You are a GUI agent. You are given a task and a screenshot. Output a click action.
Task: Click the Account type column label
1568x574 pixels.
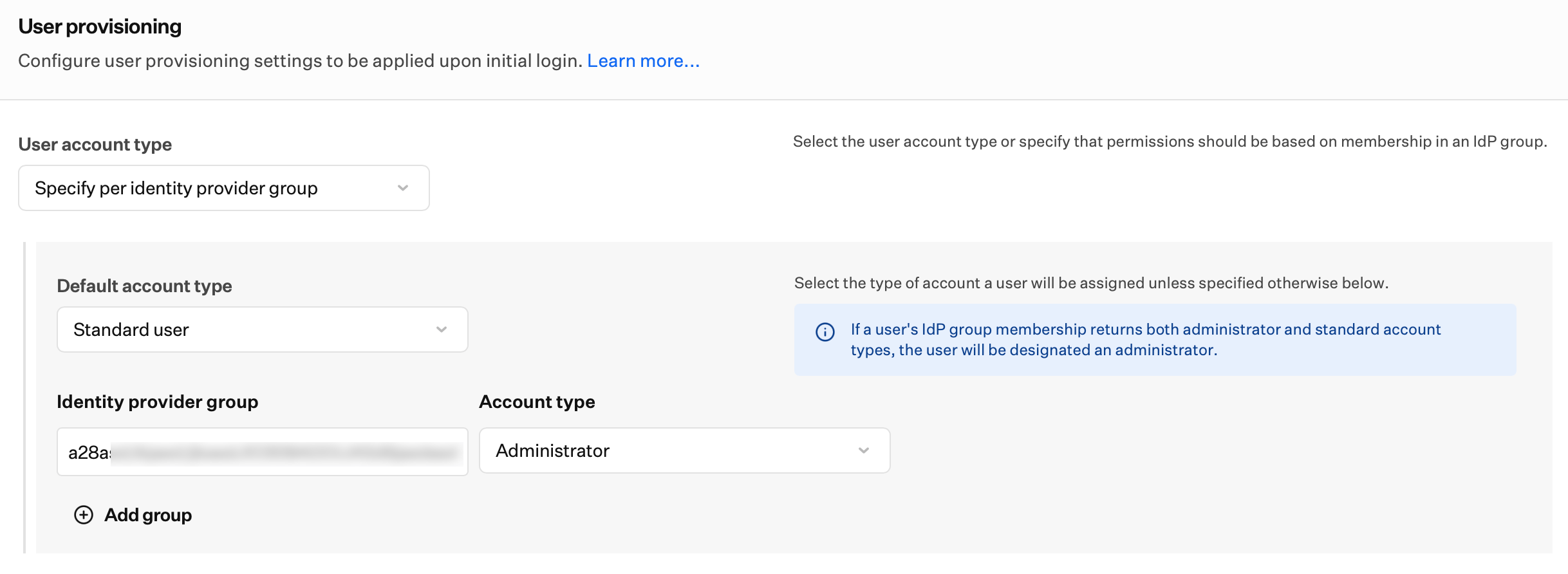[537, 402]
